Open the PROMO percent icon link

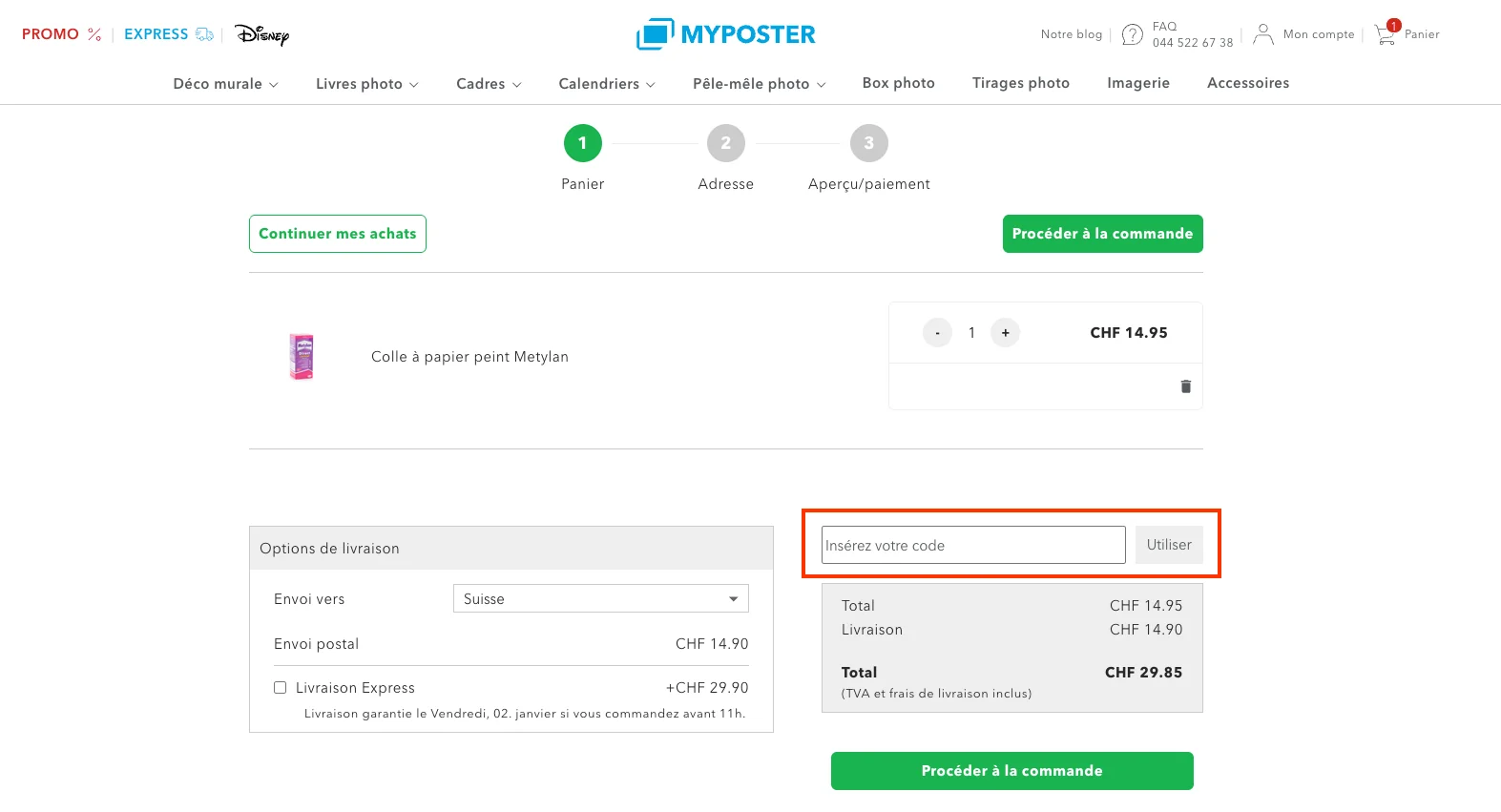[x=94, y=34]
